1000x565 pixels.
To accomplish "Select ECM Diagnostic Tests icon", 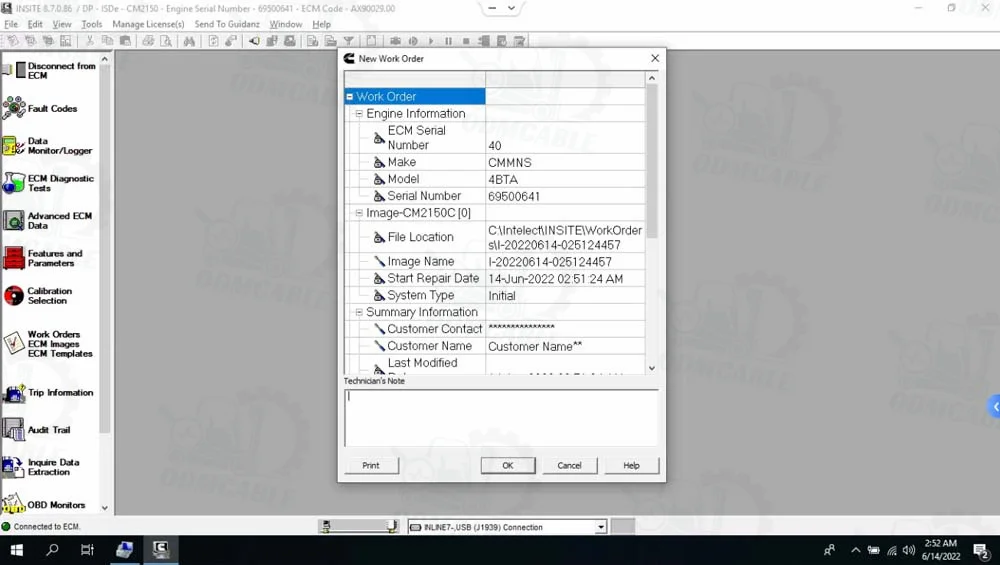I will pyautogui.click(x=14, y=184).
